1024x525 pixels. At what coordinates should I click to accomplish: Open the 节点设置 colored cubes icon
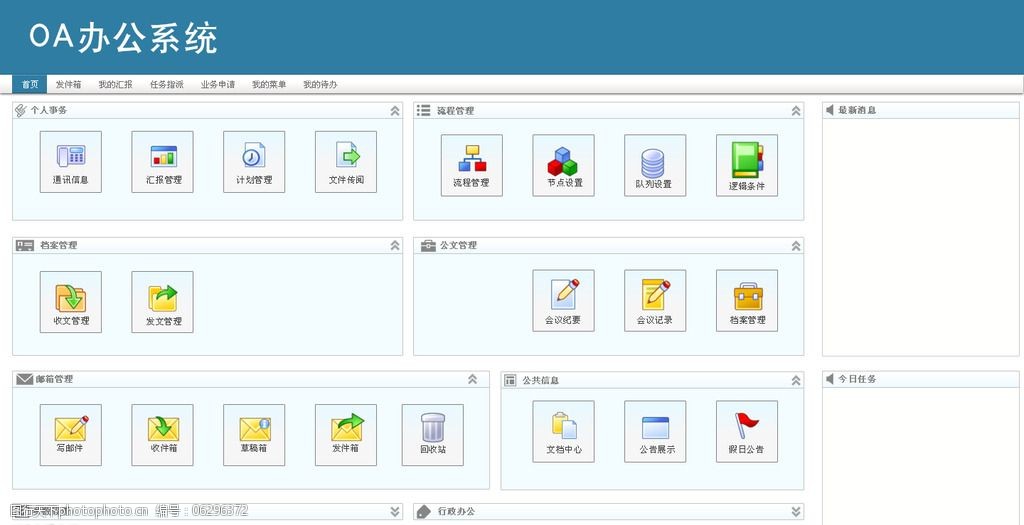point(563,165)
